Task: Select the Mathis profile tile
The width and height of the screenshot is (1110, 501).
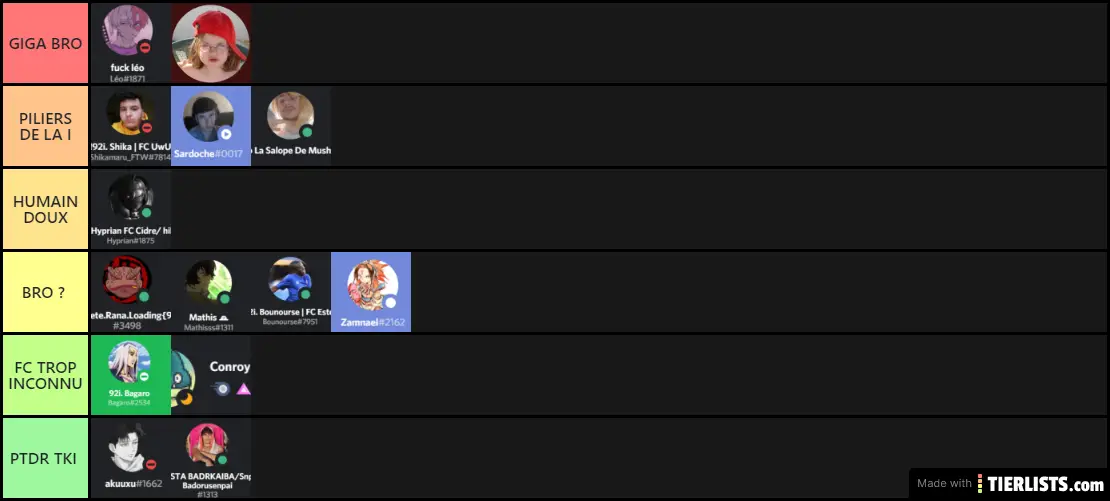Action: (x=211, y=292)
